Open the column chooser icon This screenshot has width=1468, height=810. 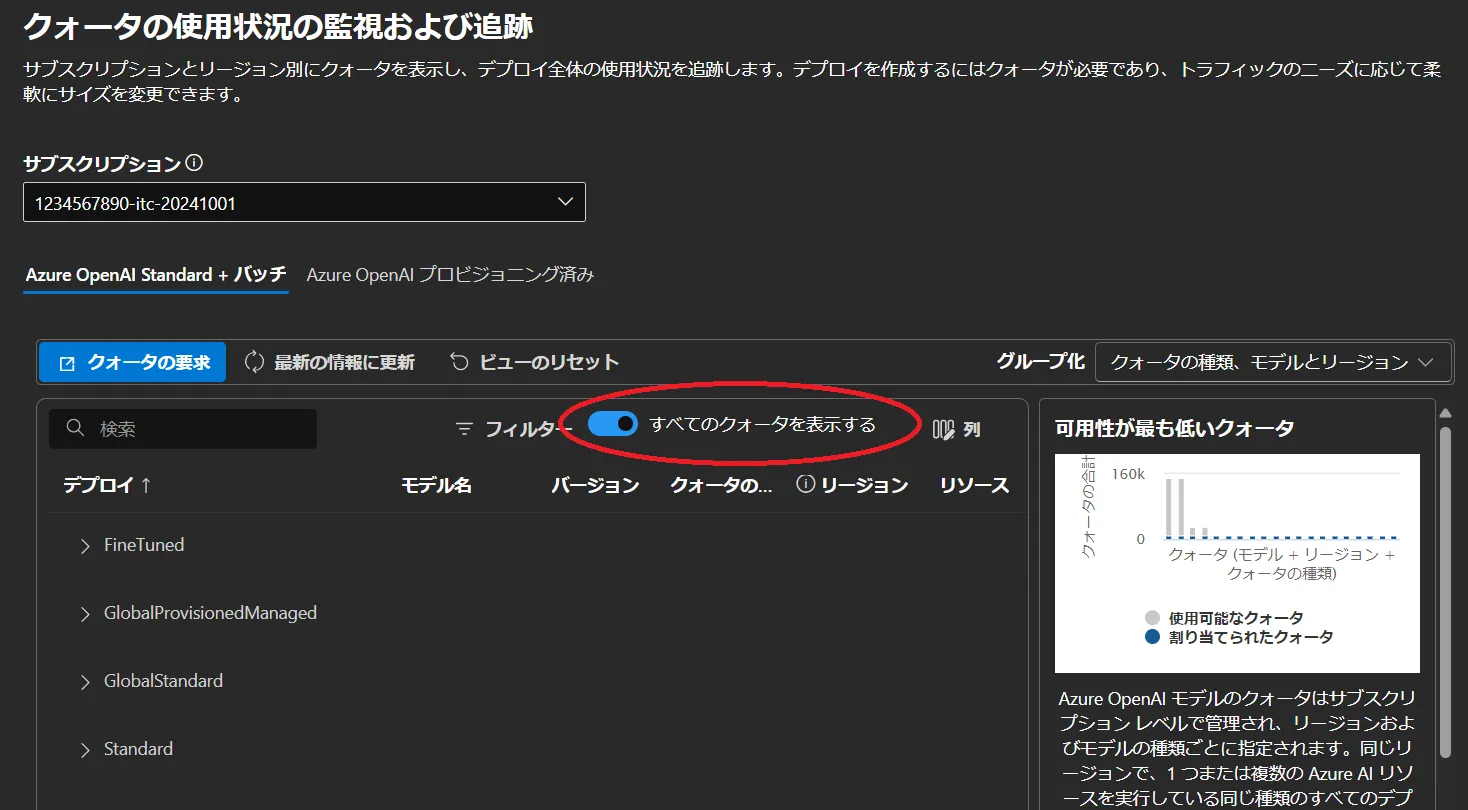[x=944, y=429]
